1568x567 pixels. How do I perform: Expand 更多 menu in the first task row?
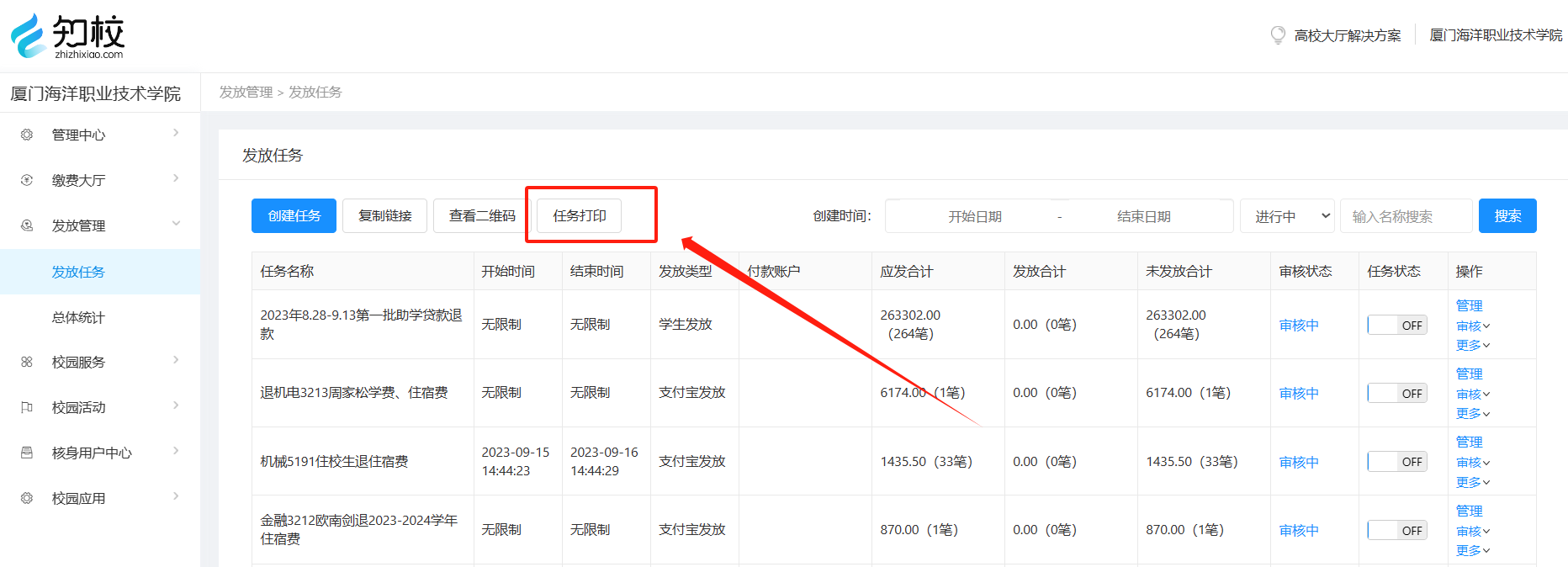(x=1472, y=345)
